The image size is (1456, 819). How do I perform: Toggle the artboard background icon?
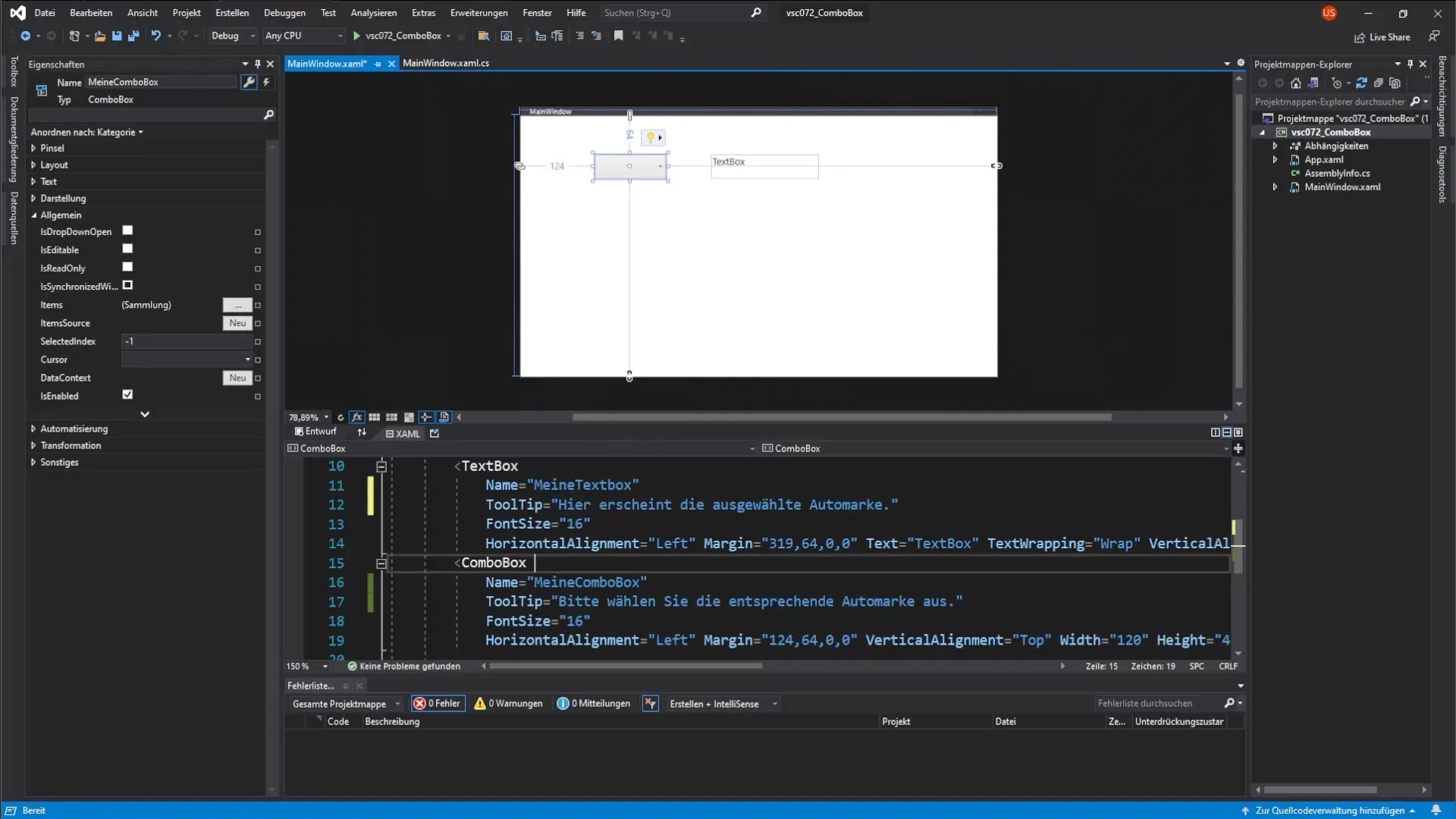pos(409,417)
